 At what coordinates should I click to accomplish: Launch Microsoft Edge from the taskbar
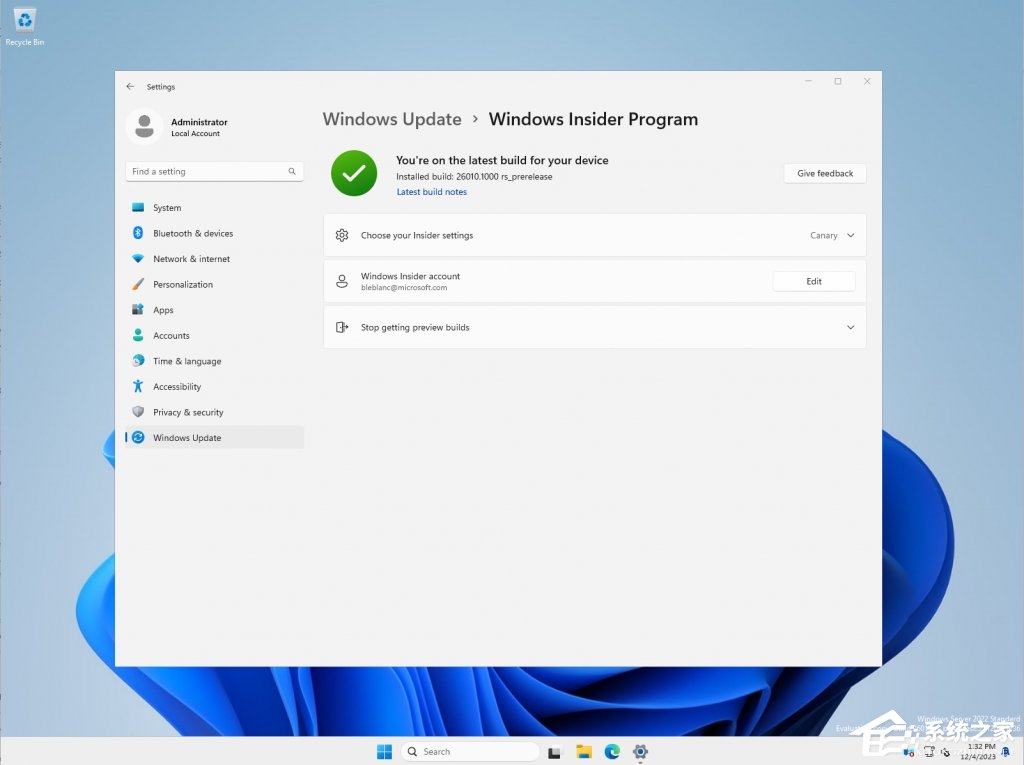click(x=612, y=752)
